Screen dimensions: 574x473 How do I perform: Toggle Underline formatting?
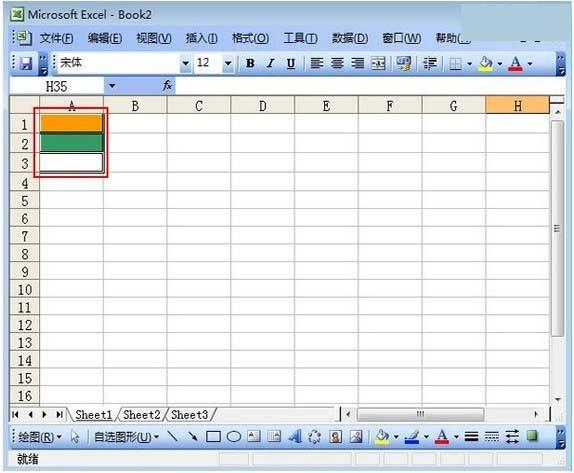(x=291, y=63)
